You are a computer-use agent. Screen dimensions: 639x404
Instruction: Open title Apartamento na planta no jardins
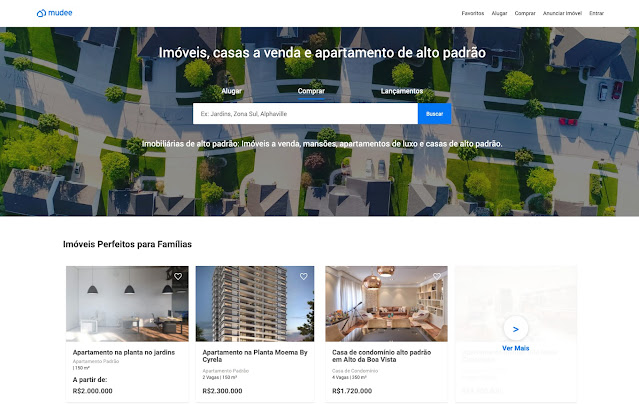click(124, 352)
